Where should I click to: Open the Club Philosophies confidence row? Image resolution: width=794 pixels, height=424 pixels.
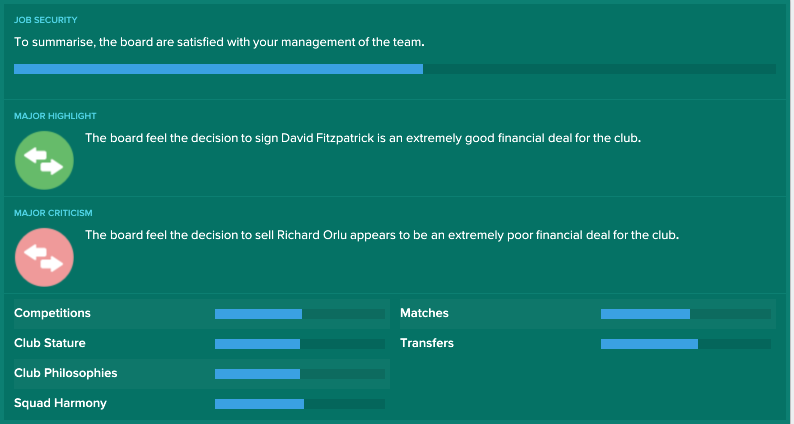[x=202, y=374]
